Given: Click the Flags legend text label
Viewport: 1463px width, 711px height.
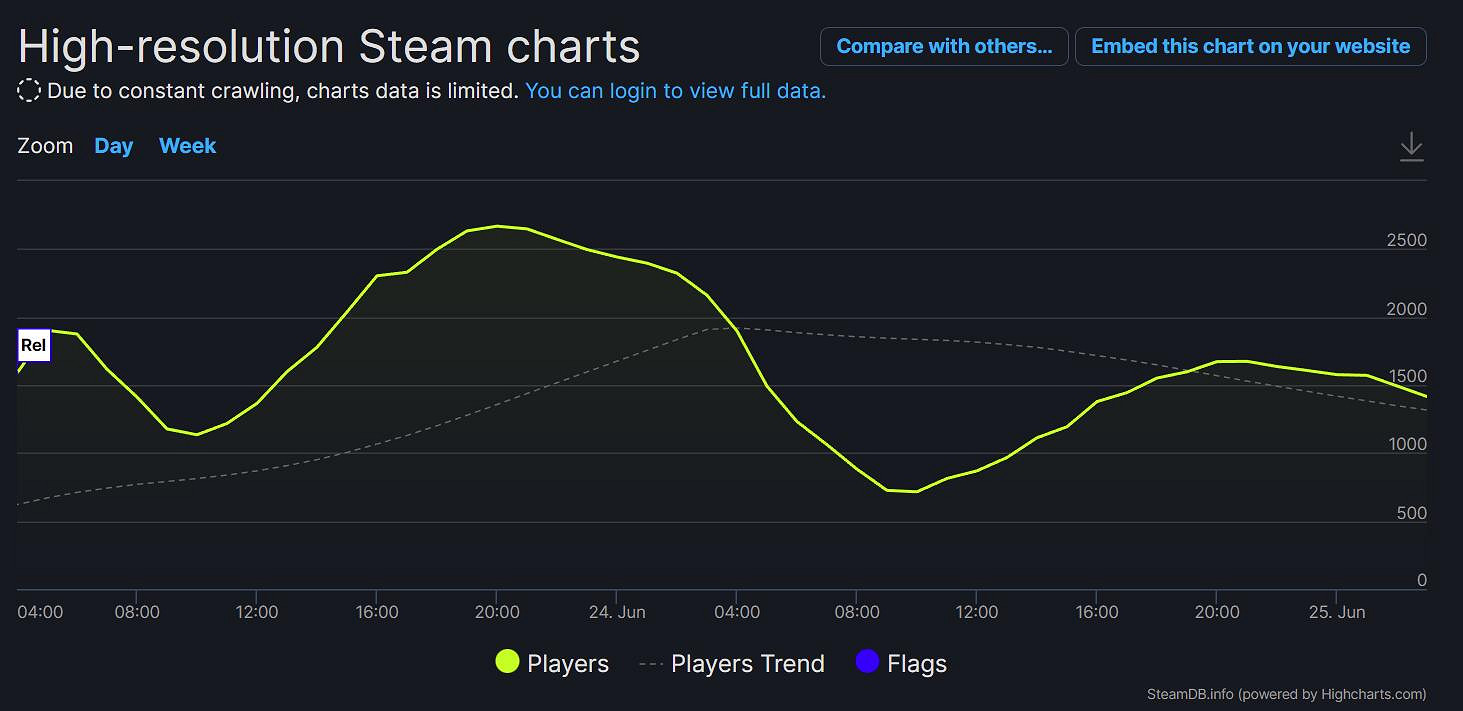Looking at the screenshot, I should point(916,664).
